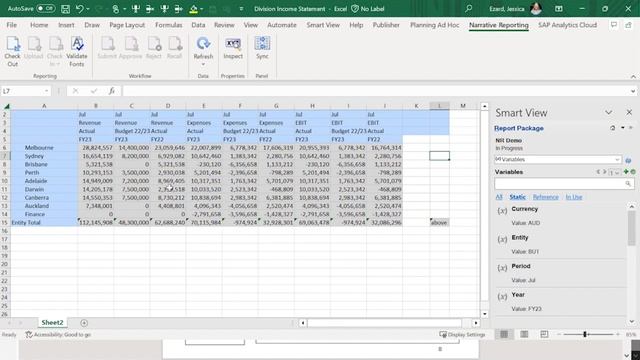
Task: Click the user account profile picture
Action: 536,9
